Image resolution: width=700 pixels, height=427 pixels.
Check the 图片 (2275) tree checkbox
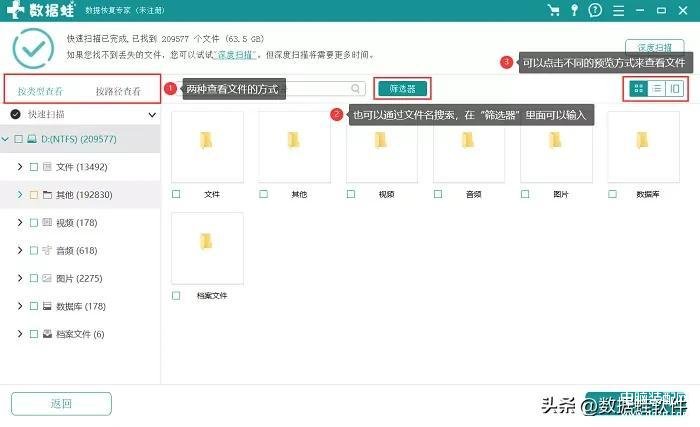tap(33, 278)
